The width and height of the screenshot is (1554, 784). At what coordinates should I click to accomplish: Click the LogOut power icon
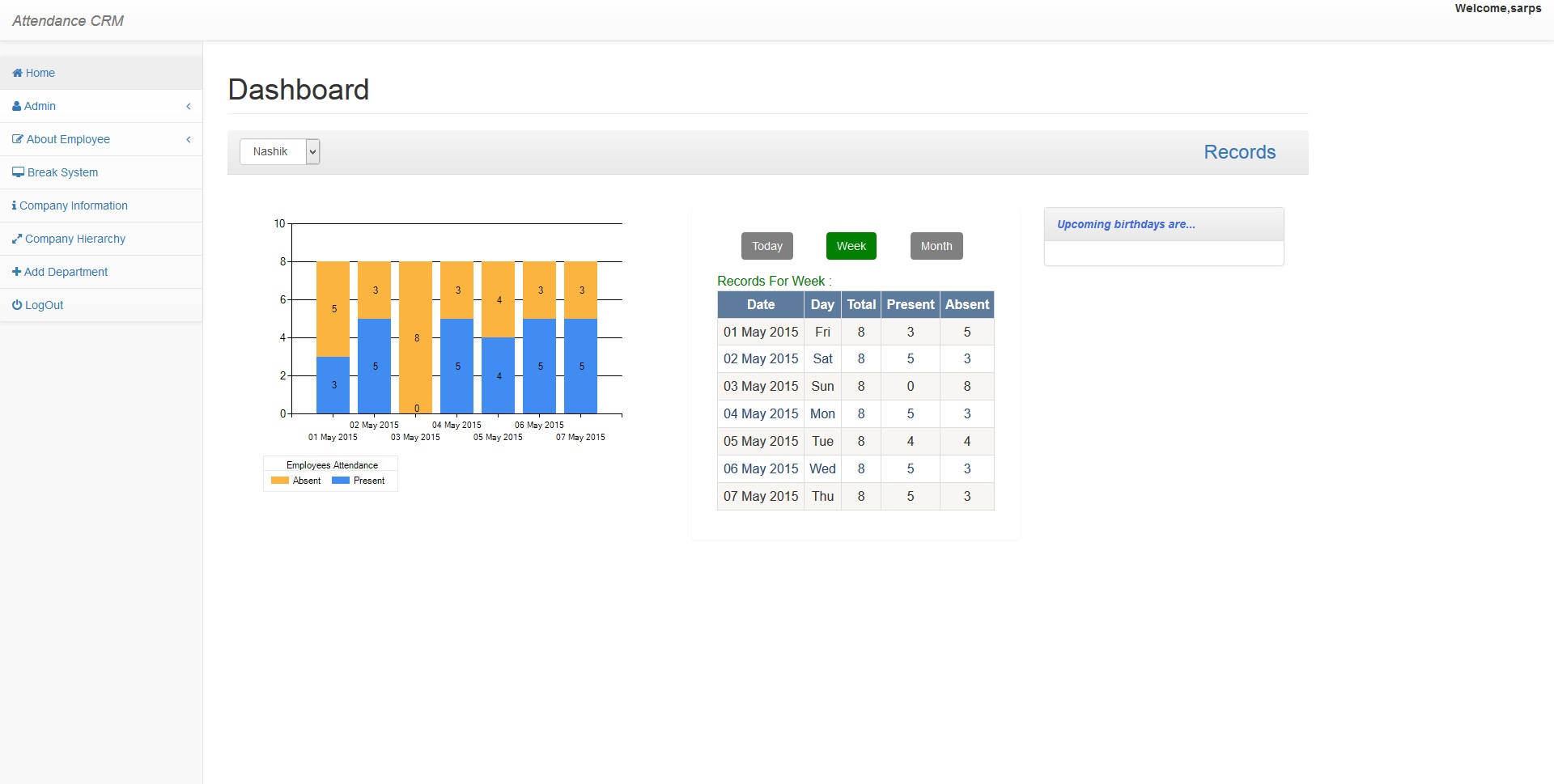pyautogui.click(x=16, y=304)
